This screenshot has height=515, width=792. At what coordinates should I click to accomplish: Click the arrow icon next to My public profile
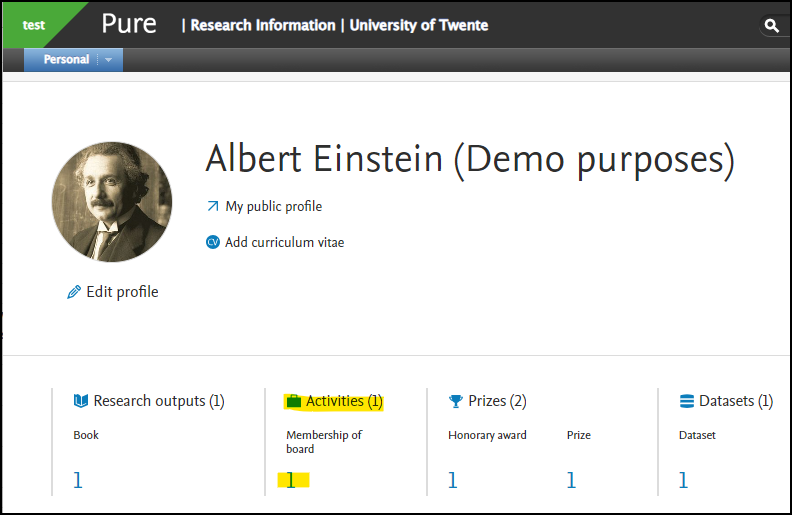coord(213,206)
